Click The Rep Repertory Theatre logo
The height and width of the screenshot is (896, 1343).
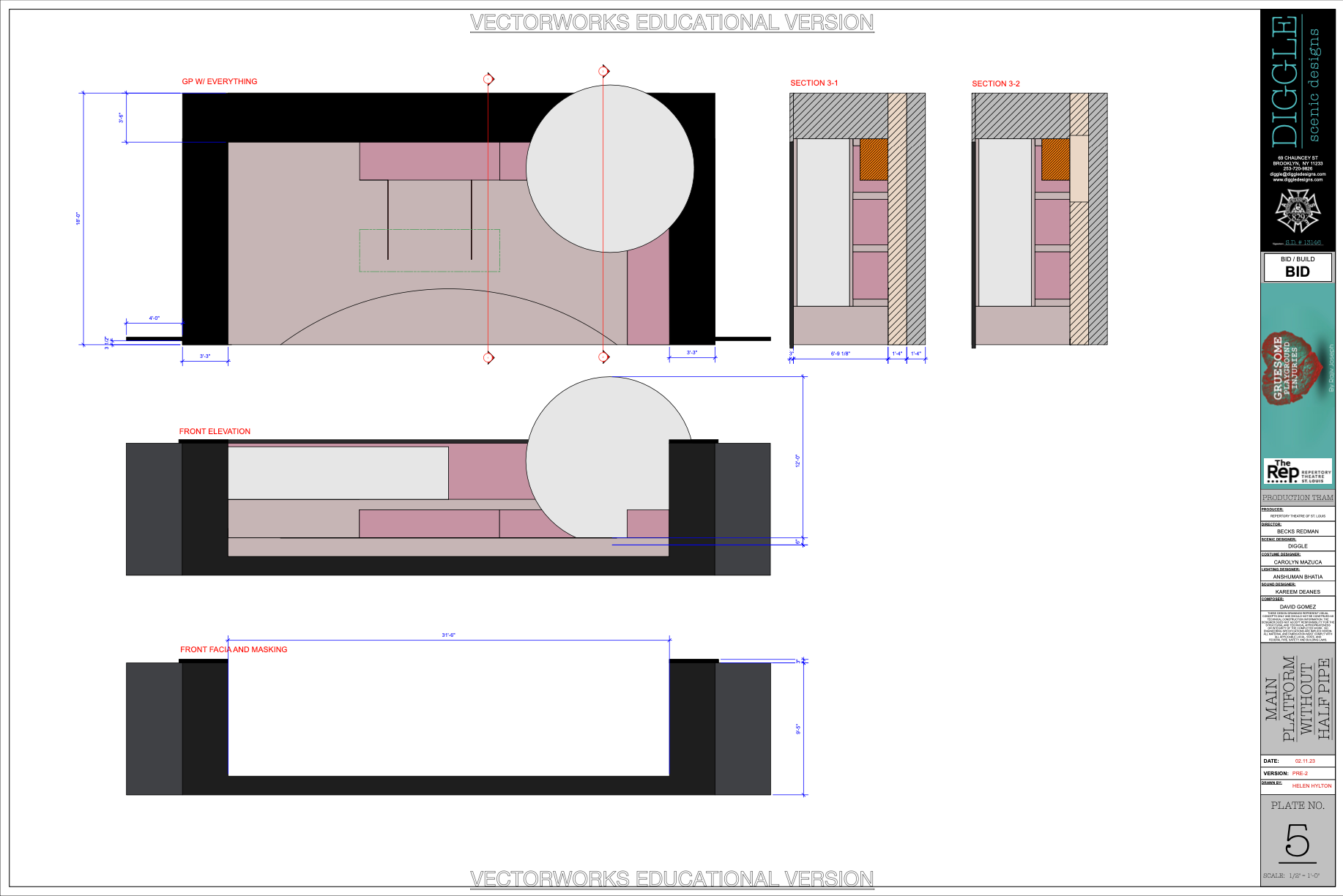click(1298, 471)
